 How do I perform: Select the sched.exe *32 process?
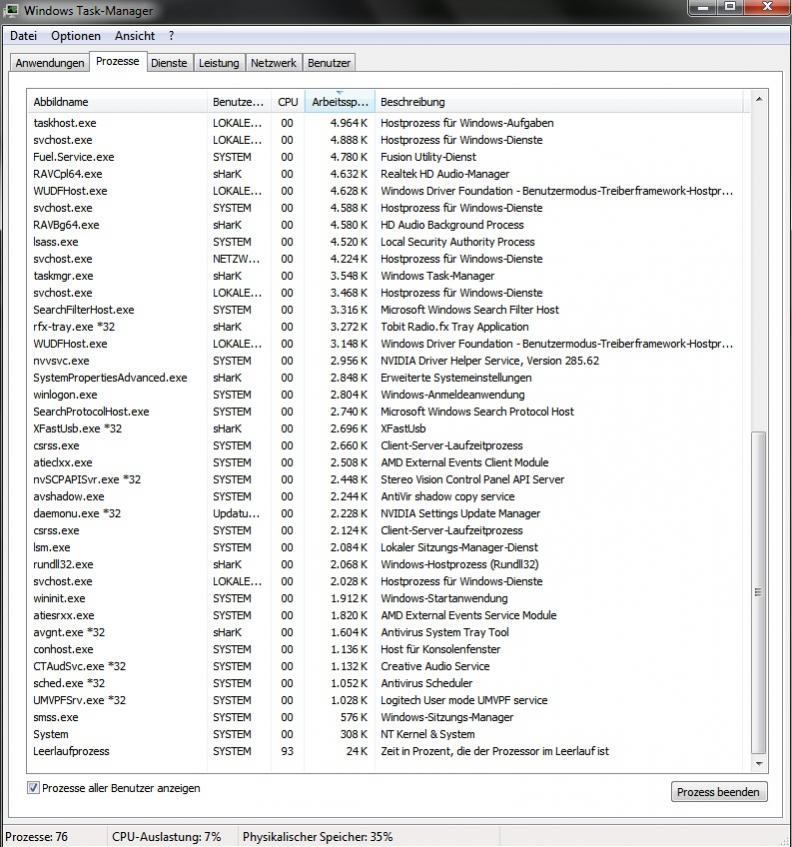387,683
